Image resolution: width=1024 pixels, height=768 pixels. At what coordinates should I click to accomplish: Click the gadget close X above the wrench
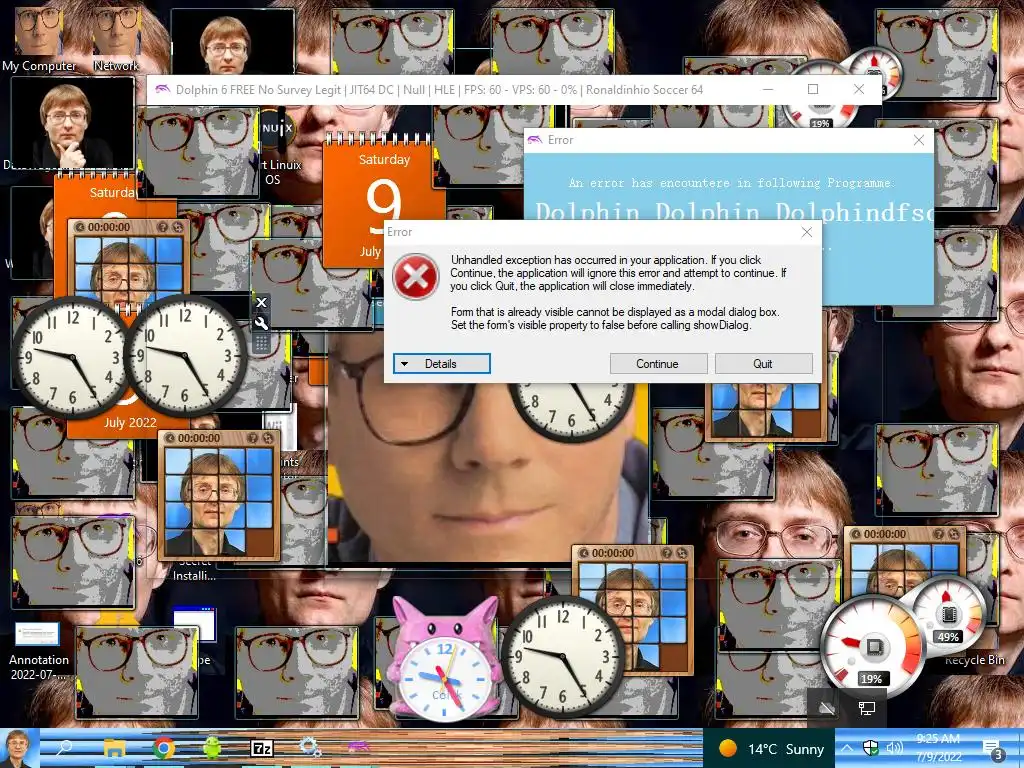(261, 302)
